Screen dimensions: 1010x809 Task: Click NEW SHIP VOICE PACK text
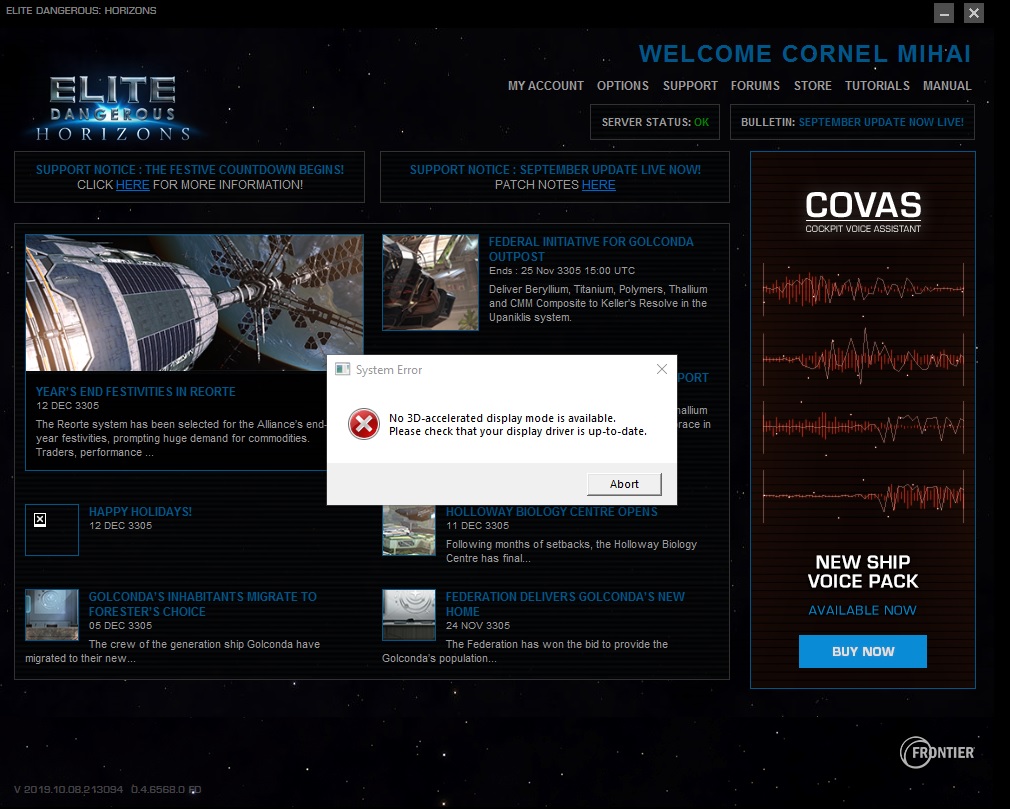pyautogui.click(x=862, y=571)
